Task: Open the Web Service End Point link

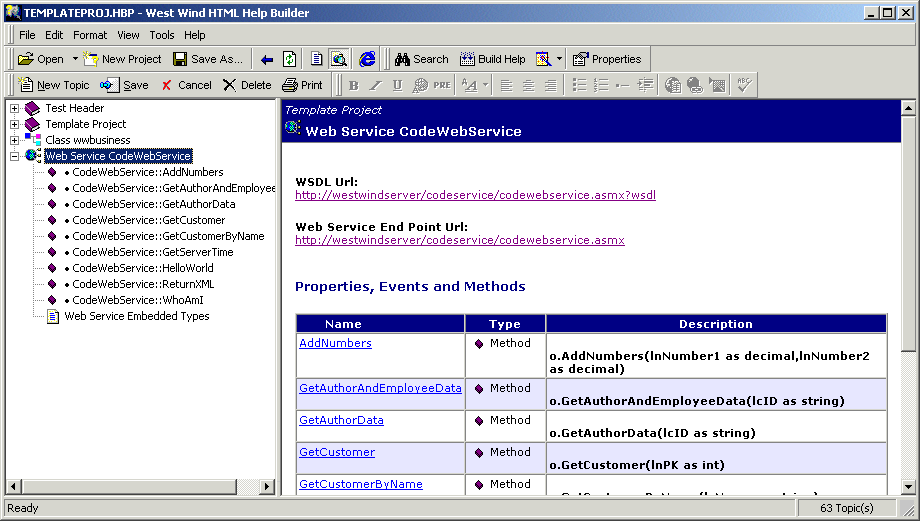Action: pyautogui.click(x=460, y=240)
